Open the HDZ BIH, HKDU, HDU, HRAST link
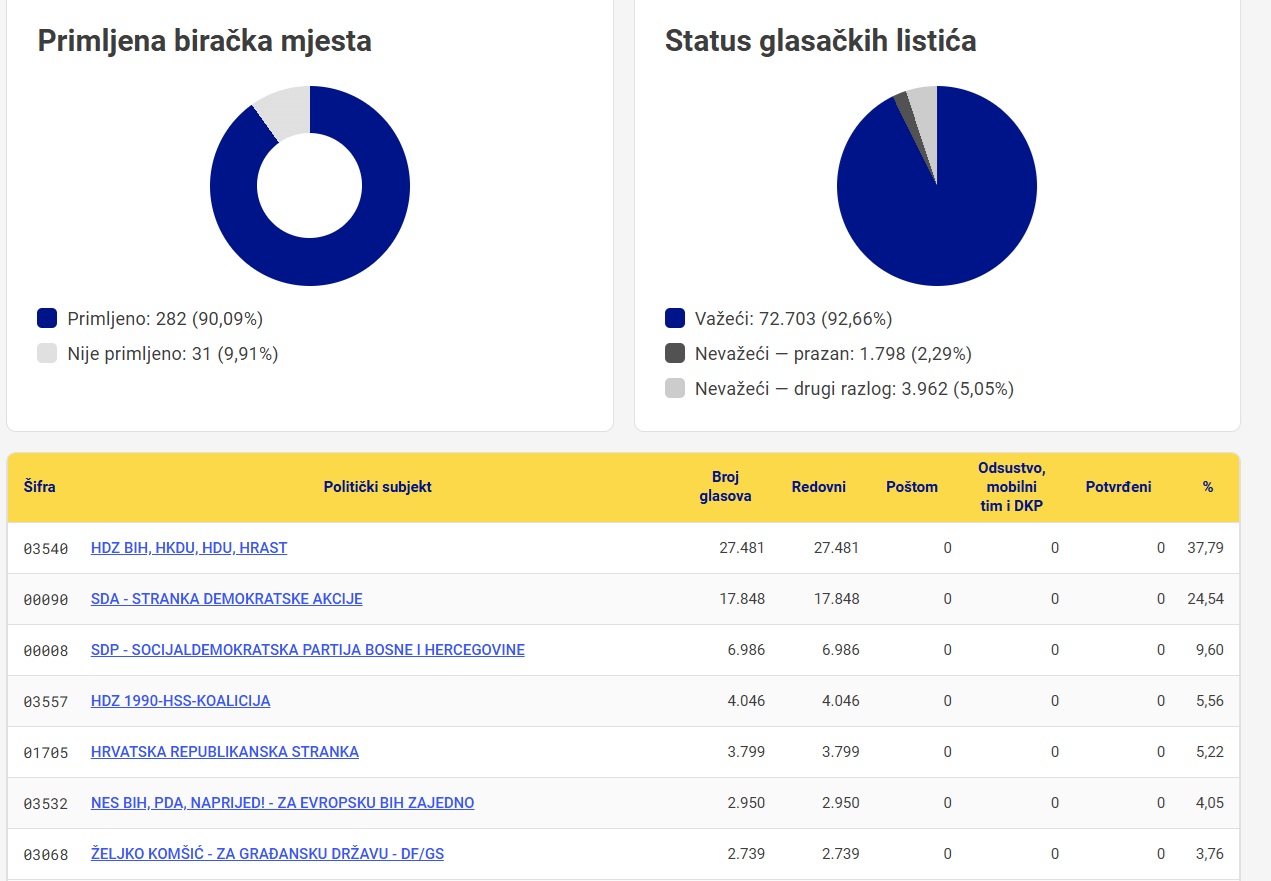The image size is (1271, 881). pos(189,548)
